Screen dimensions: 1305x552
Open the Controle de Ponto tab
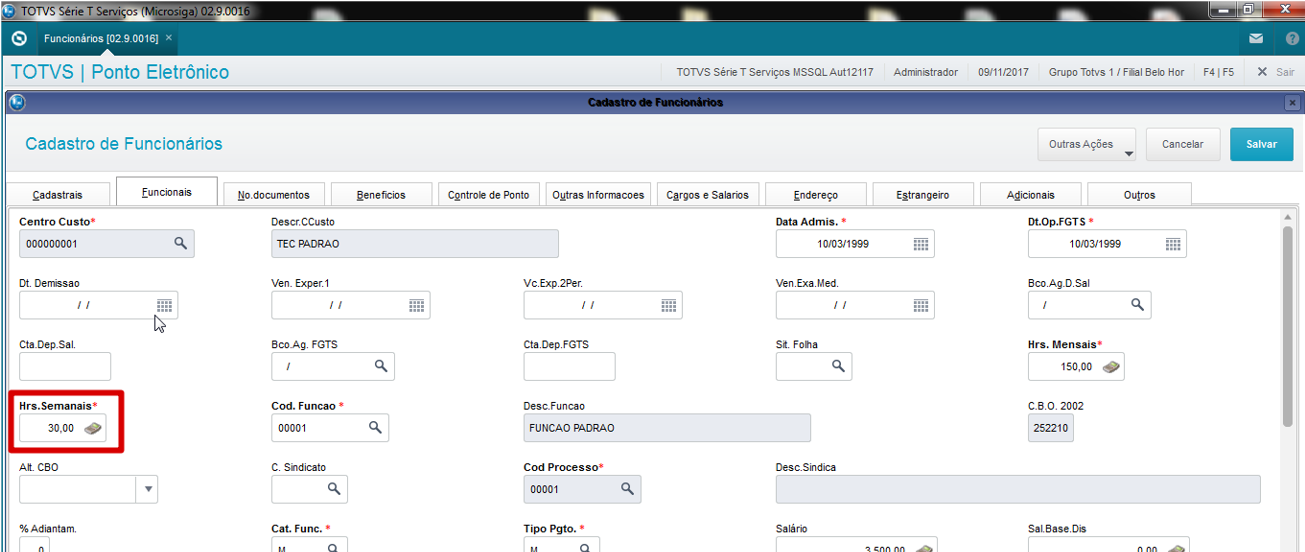click(x=489, y=195)
